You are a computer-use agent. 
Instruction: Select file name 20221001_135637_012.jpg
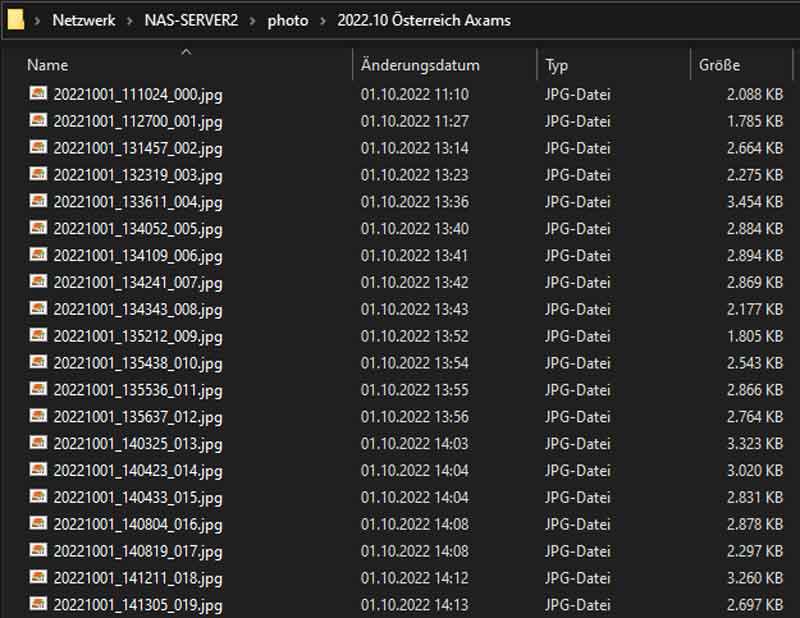click(x=138, y=417)
